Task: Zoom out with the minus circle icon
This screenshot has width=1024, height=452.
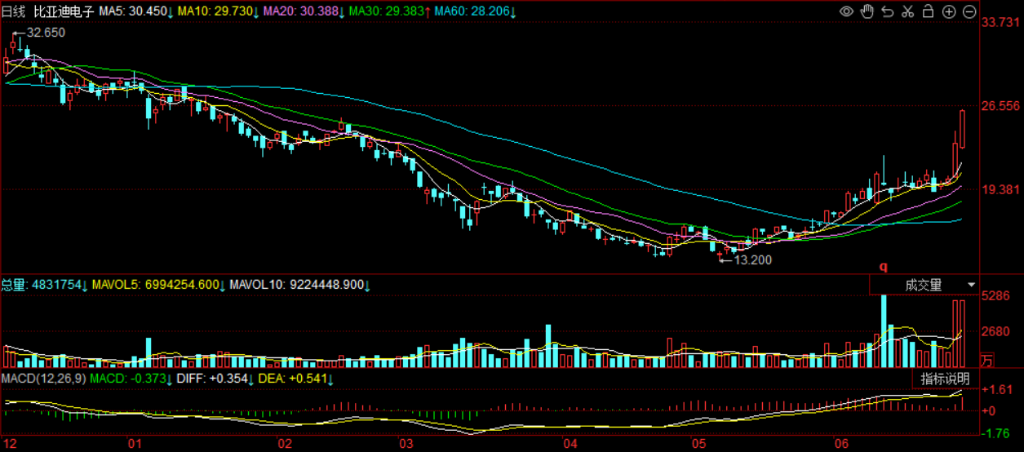Action: [968, 11]
